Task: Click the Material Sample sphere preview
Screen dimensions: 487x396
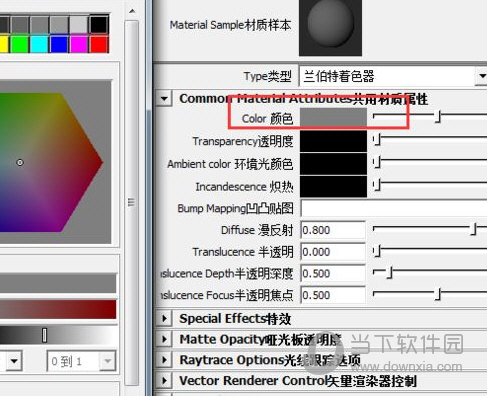Action: pyautogui.click(x=330, y=27)
